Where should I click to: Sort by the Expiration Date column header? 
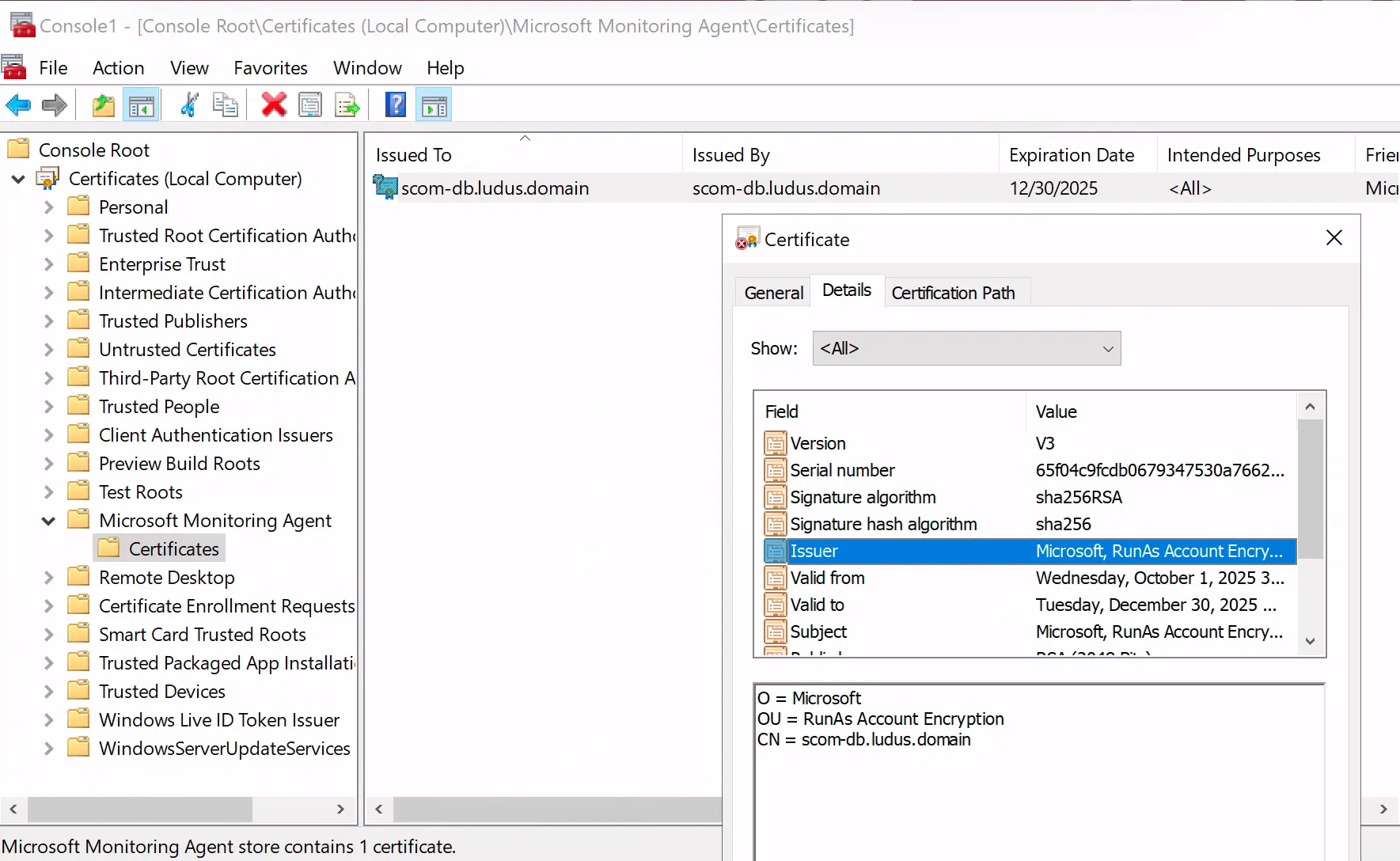tap(1072, 155)
